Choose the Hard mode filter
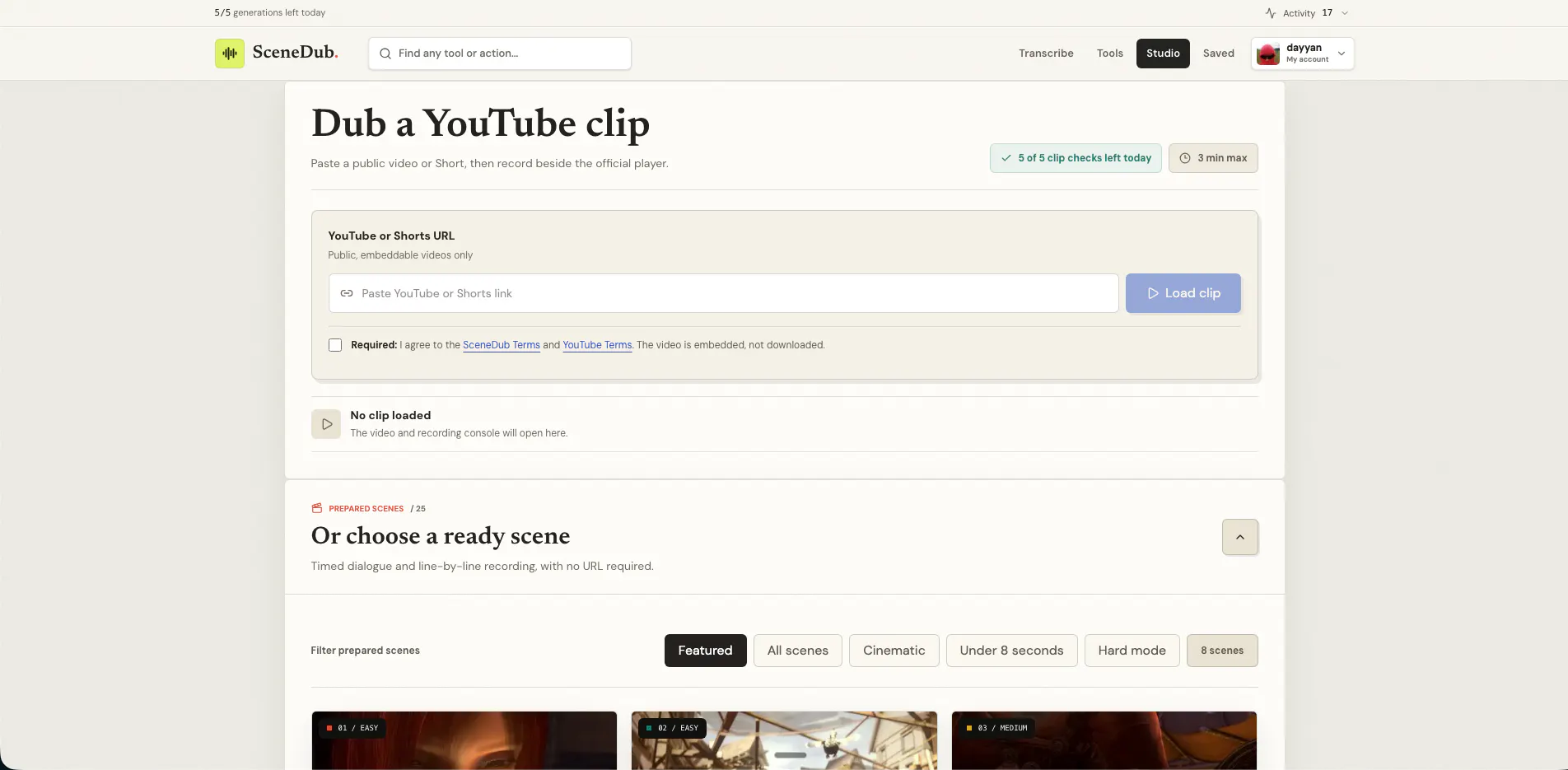Screen dimensions: 1568x770 (x=1132, y=651)
